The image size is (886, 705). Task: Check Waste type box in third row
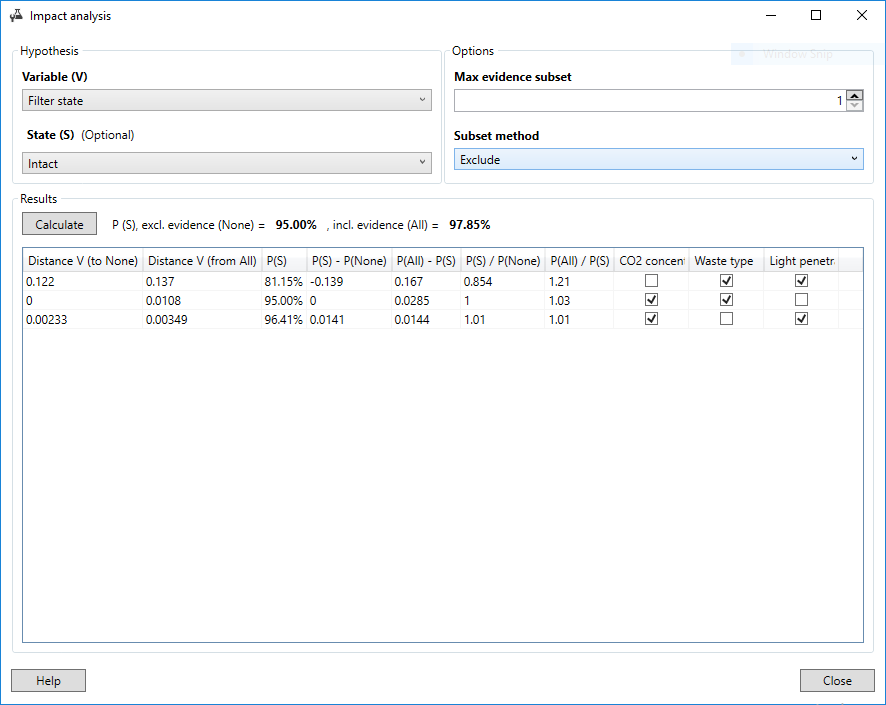click(x=727, y=319)
